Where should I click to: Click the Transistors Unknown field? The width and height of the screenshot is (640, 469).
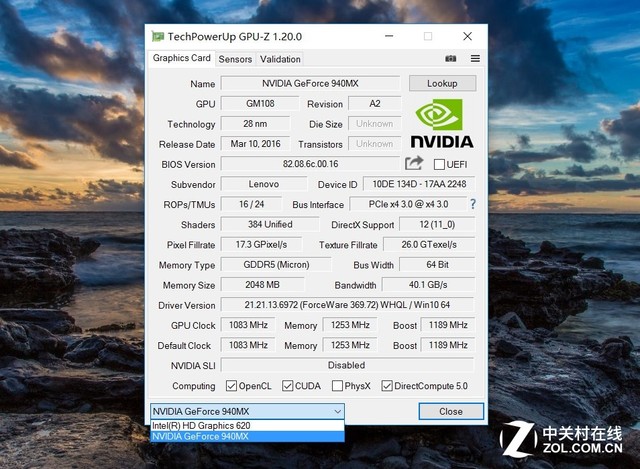click(x=375, y=144)
